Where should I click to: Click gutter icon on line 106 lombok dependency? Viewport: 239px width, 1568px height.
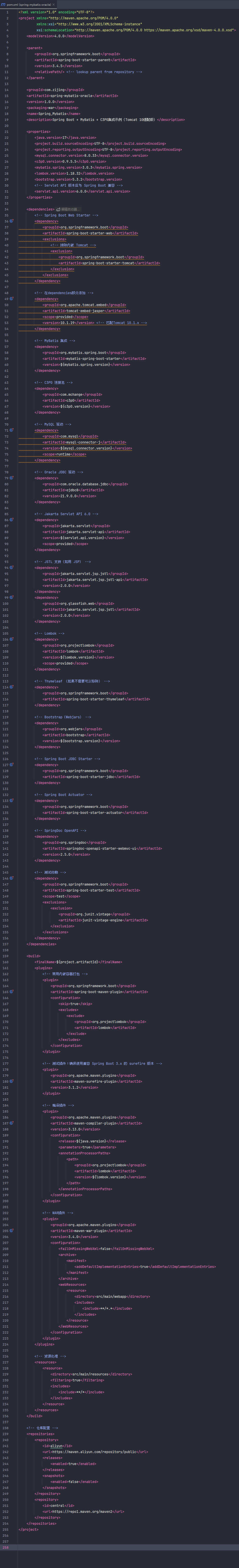pos(12,639)
